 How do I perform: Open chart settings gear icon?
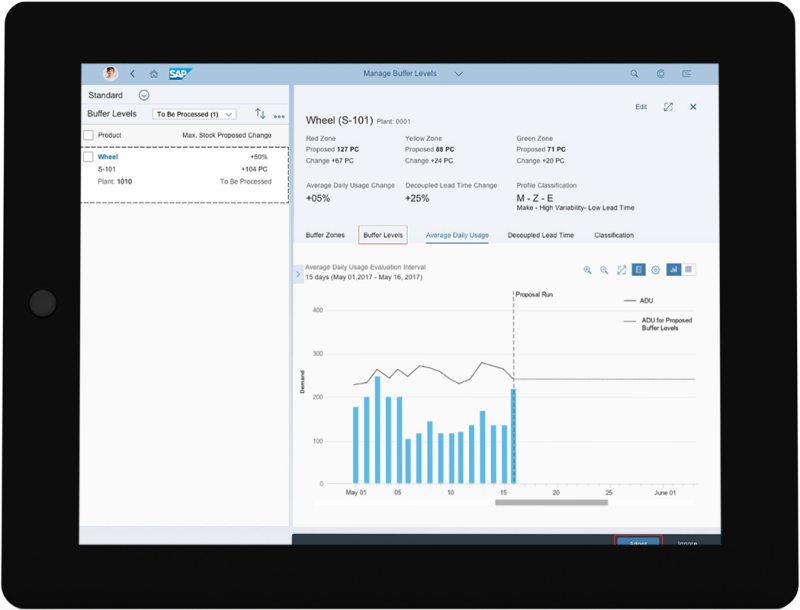point(655,270)
